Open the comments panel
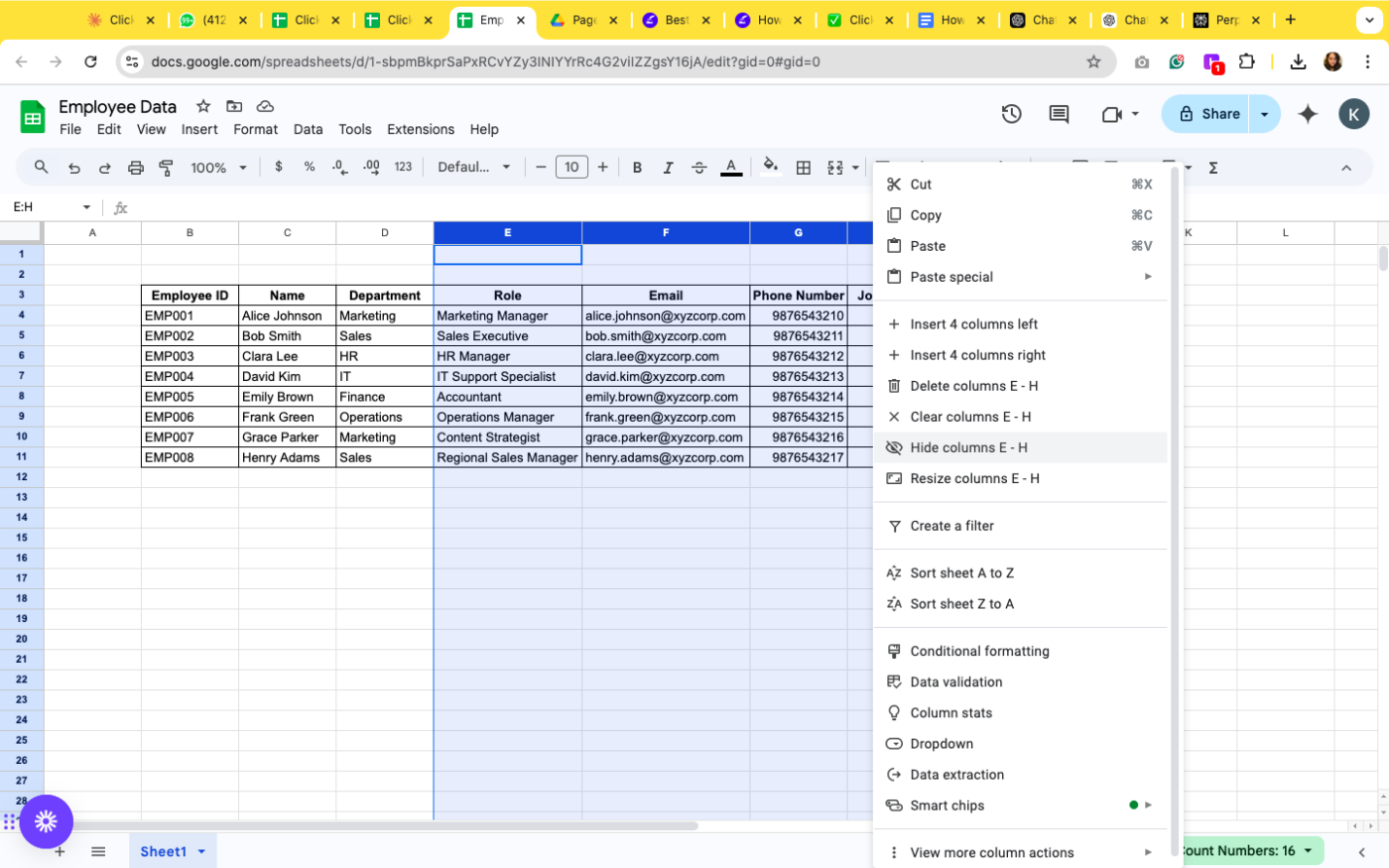This screenshot has width=1389, height=868. tap(1058, 114)
